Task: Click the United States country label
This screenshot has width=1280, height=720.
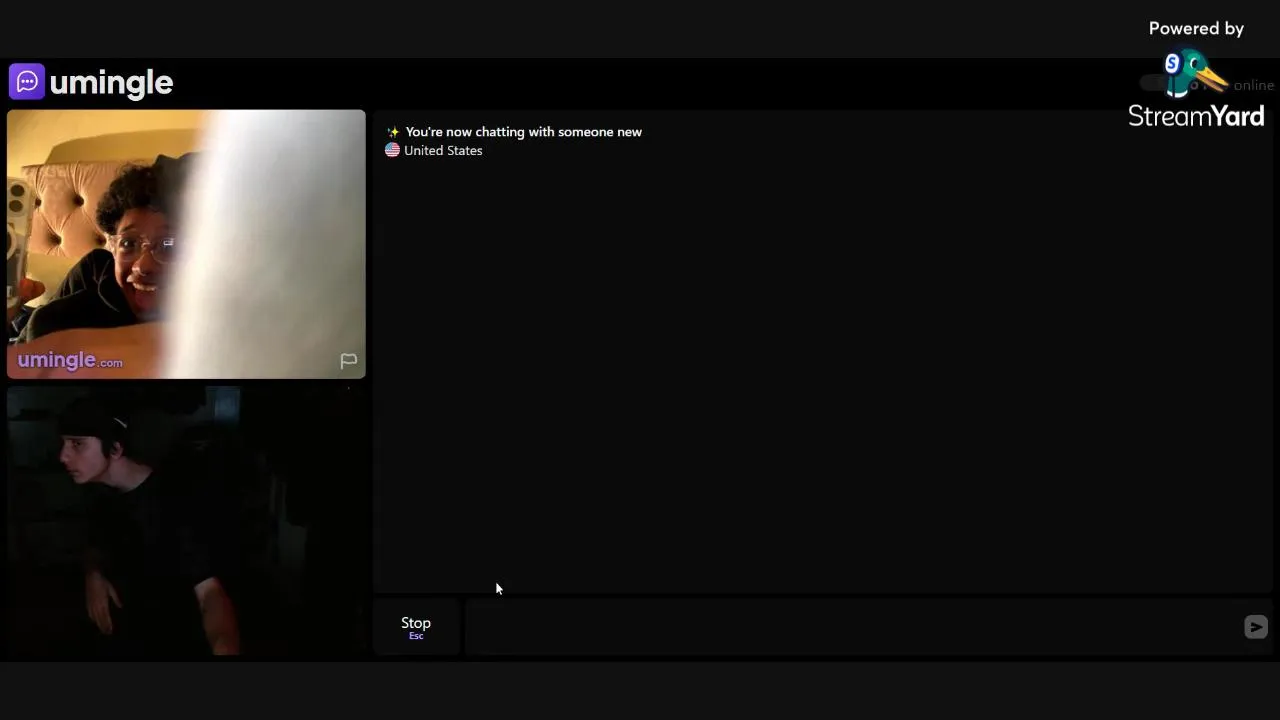Action: click(443, 150)
